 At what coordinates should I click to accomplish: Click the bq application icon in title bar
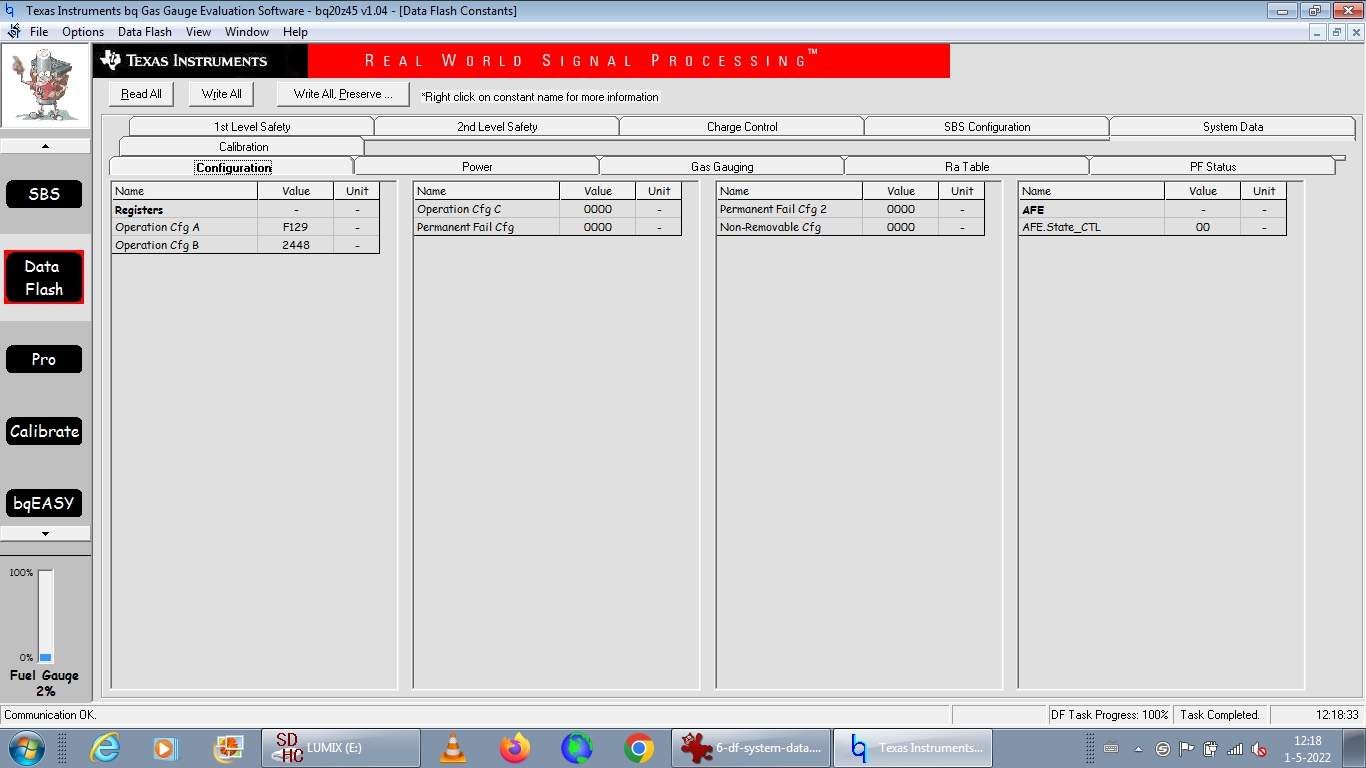click(x=11, y=11)
